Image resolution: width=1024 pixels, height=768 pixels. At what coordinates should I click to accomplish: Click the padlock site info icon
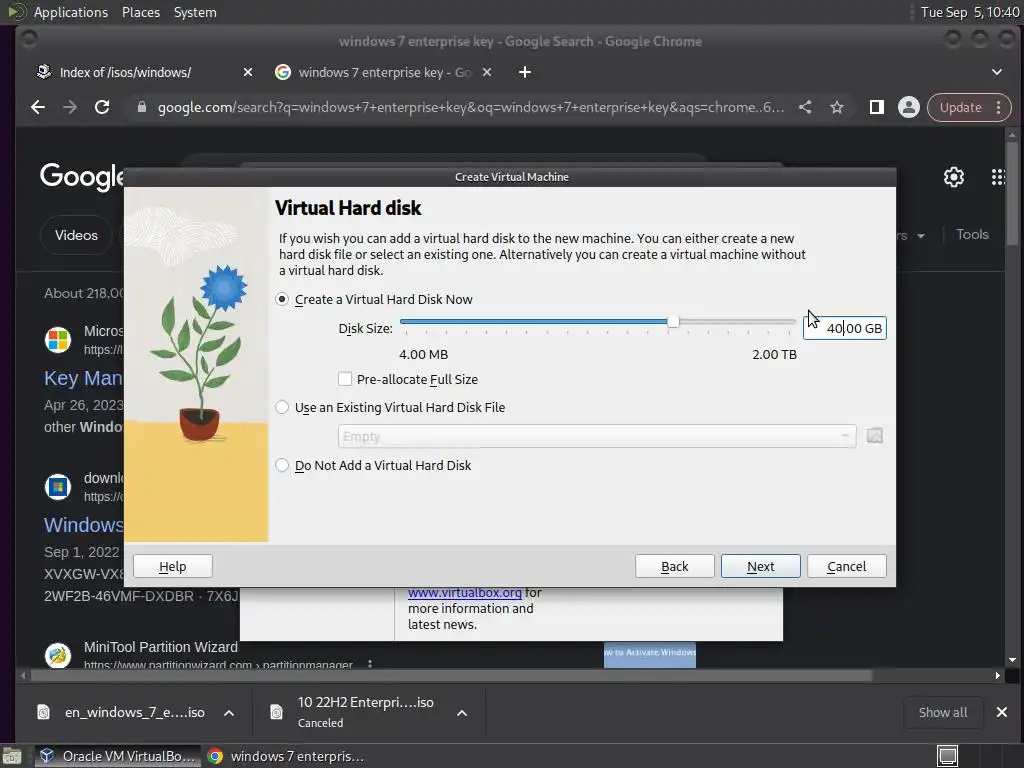click(x=142, y=107)
